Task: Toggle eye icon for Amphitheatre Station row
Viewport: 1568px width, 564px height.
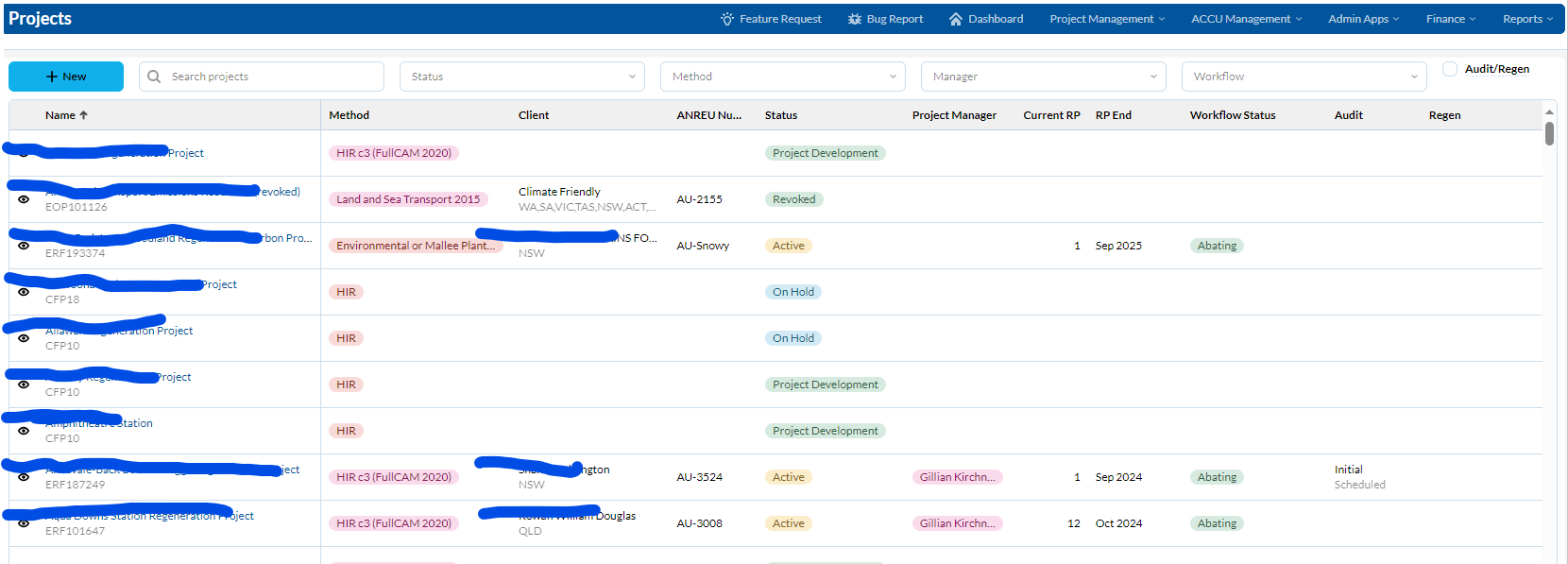Action: pos(24,431)
